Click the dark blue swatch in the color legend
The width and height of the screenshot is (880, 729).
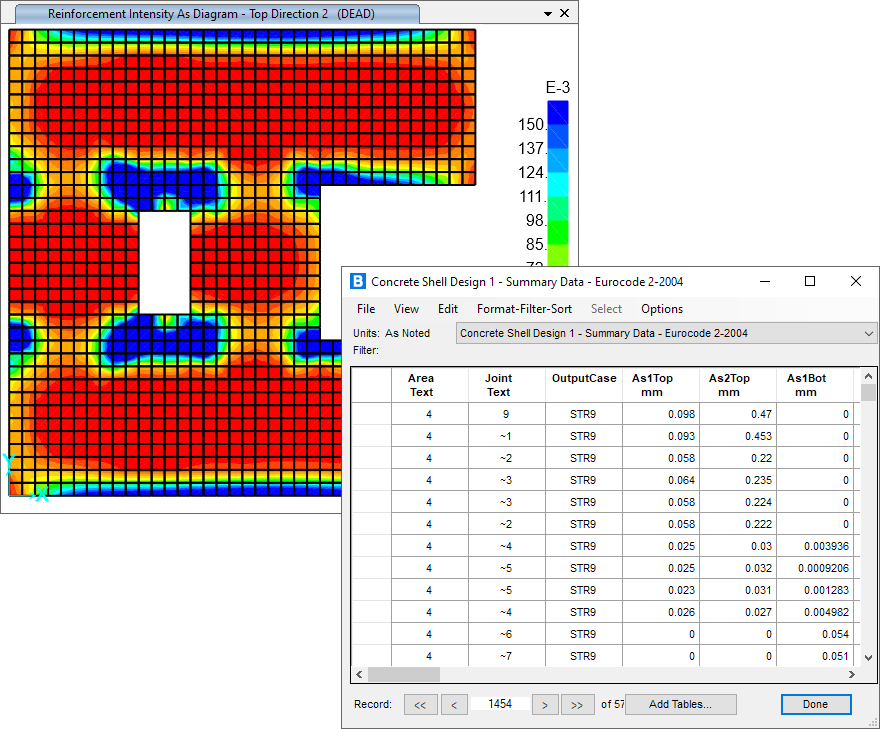558,112
